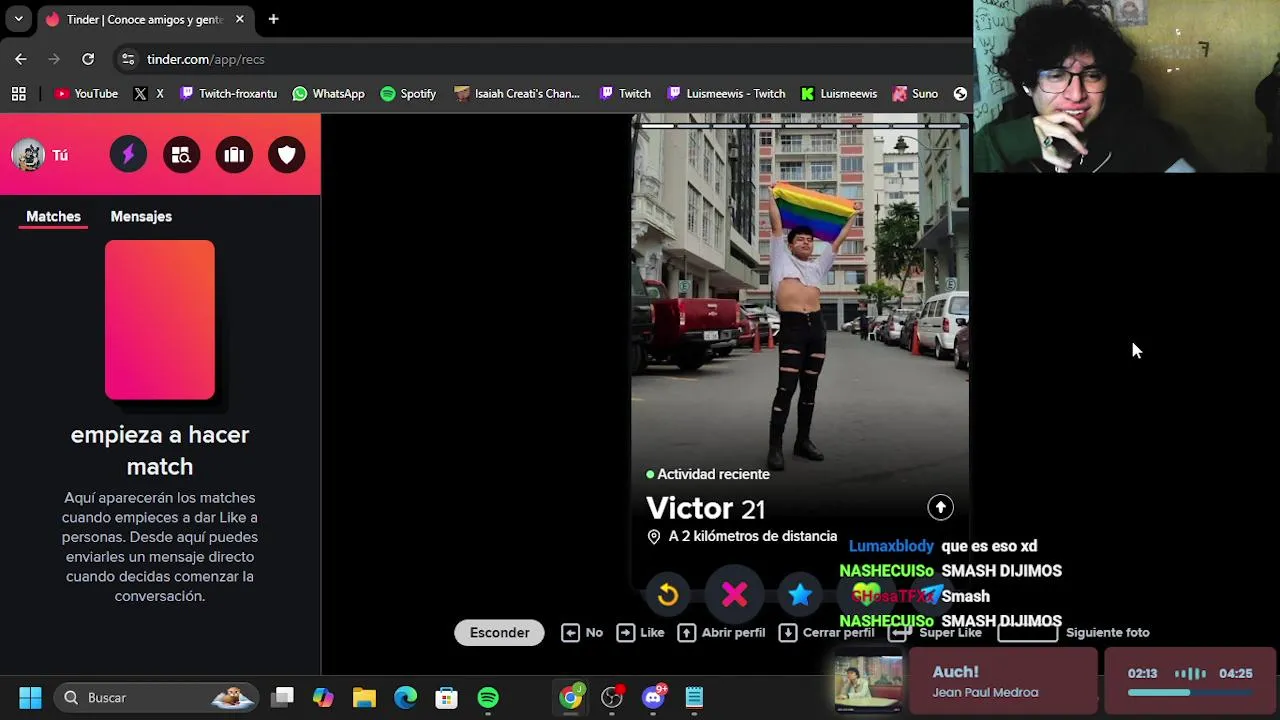Switch to the Matches tab
1280x720 pixels.
coord(53,216)
